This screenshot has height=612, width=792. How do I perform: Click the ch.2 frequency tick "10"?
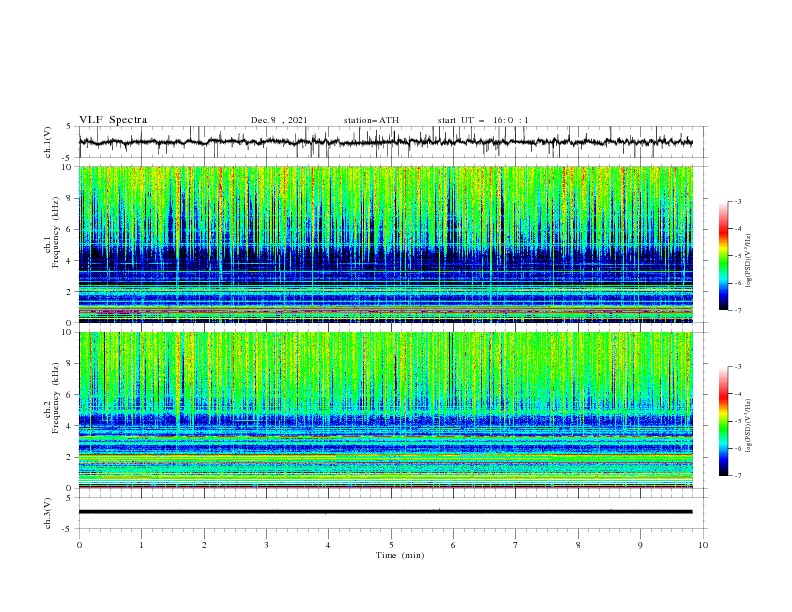point(68,332)
